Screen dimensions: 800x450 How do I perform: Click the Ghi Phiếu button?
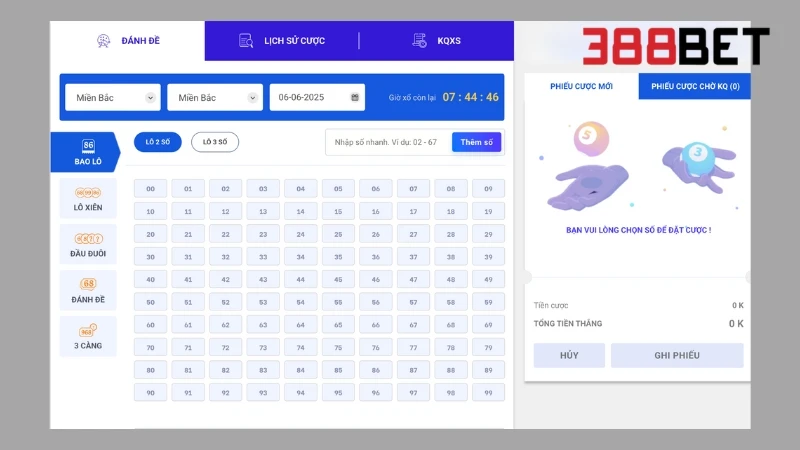pos(677,355)
